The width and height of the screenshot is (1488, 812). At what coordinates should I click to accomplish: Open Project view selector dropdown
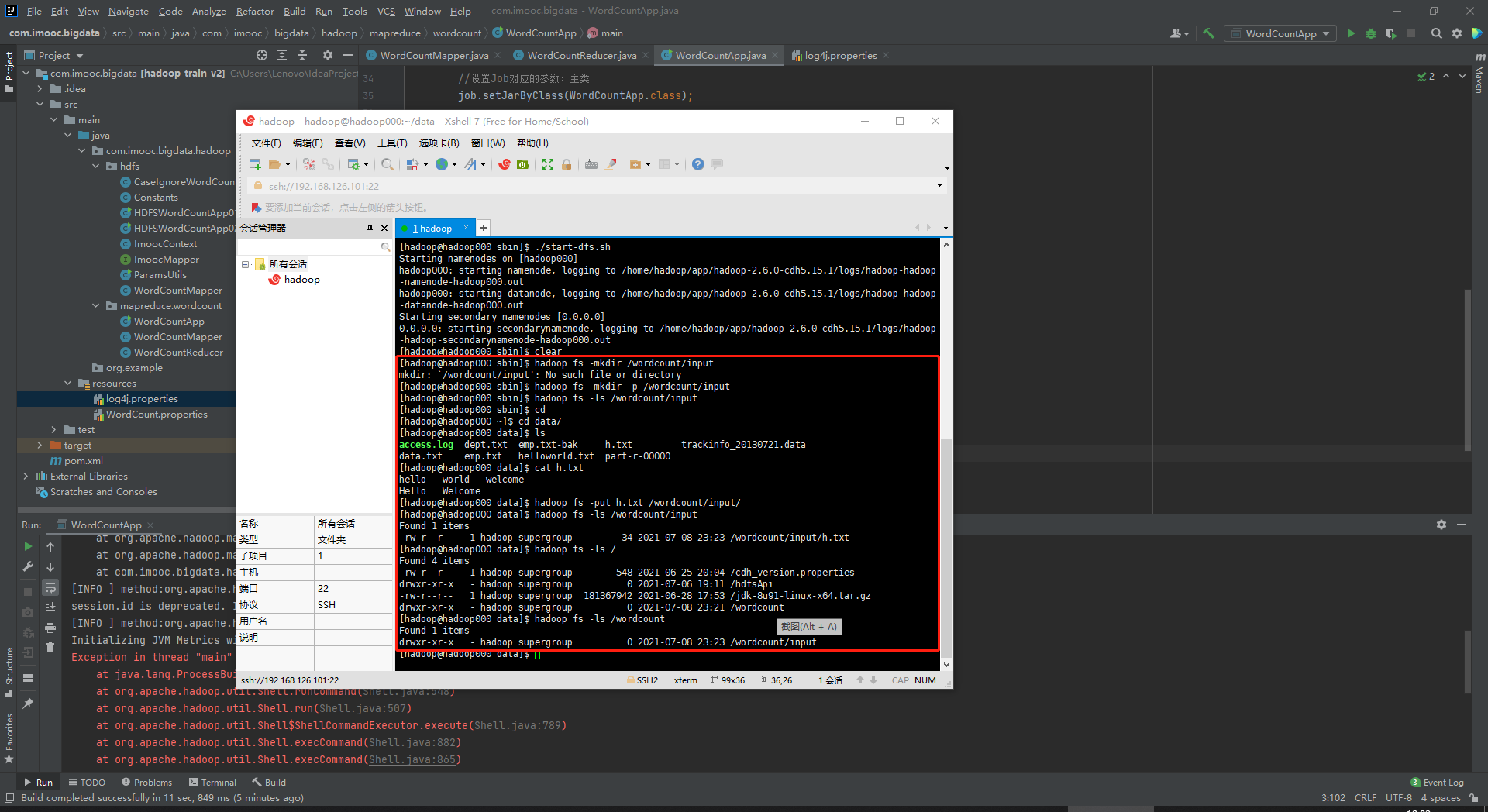53,55
